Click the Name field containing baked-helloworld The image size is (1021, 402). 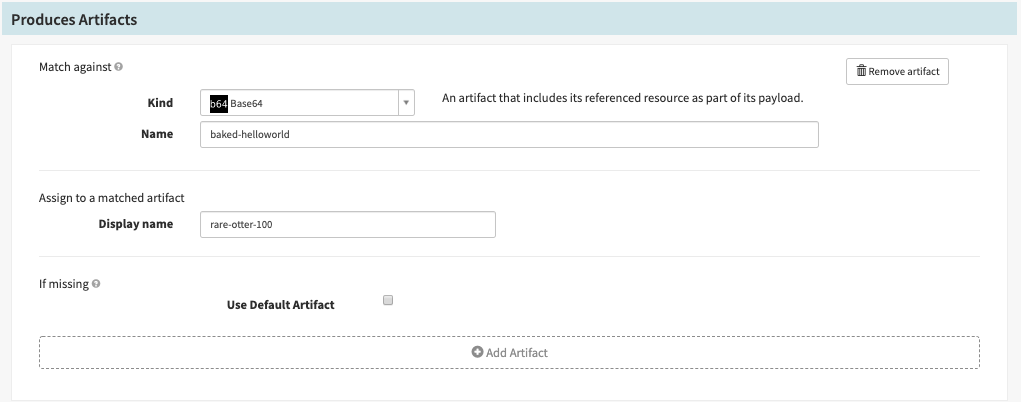[509, 135]
